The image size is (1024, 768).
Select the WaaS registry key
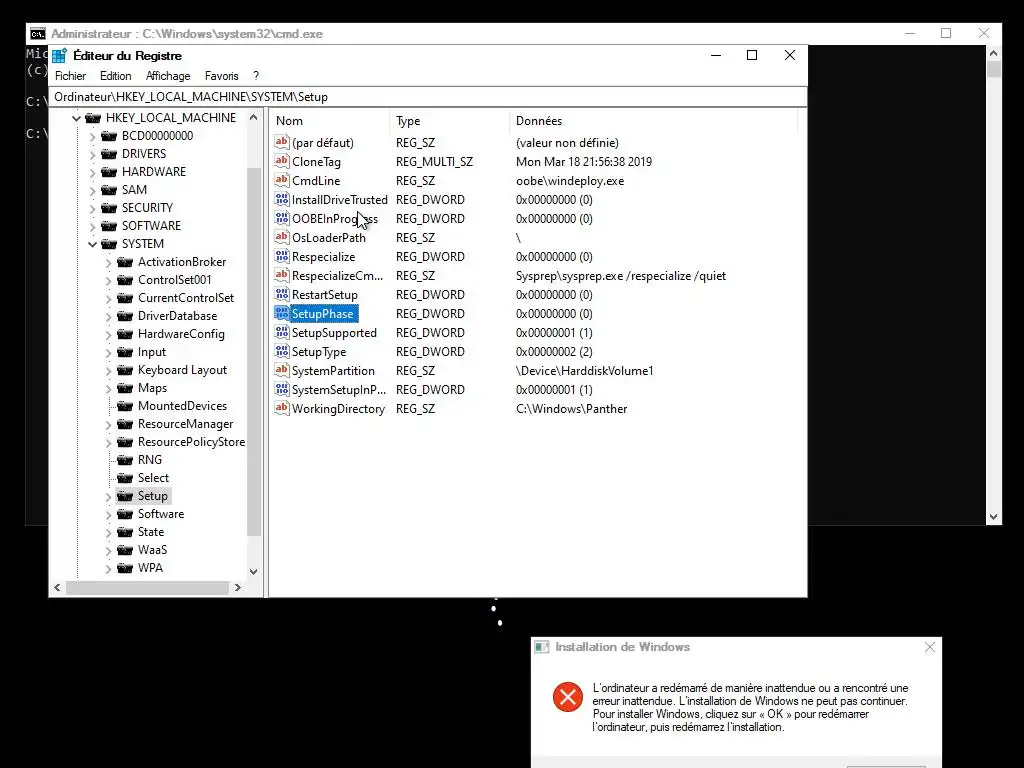tap(152, 551)
